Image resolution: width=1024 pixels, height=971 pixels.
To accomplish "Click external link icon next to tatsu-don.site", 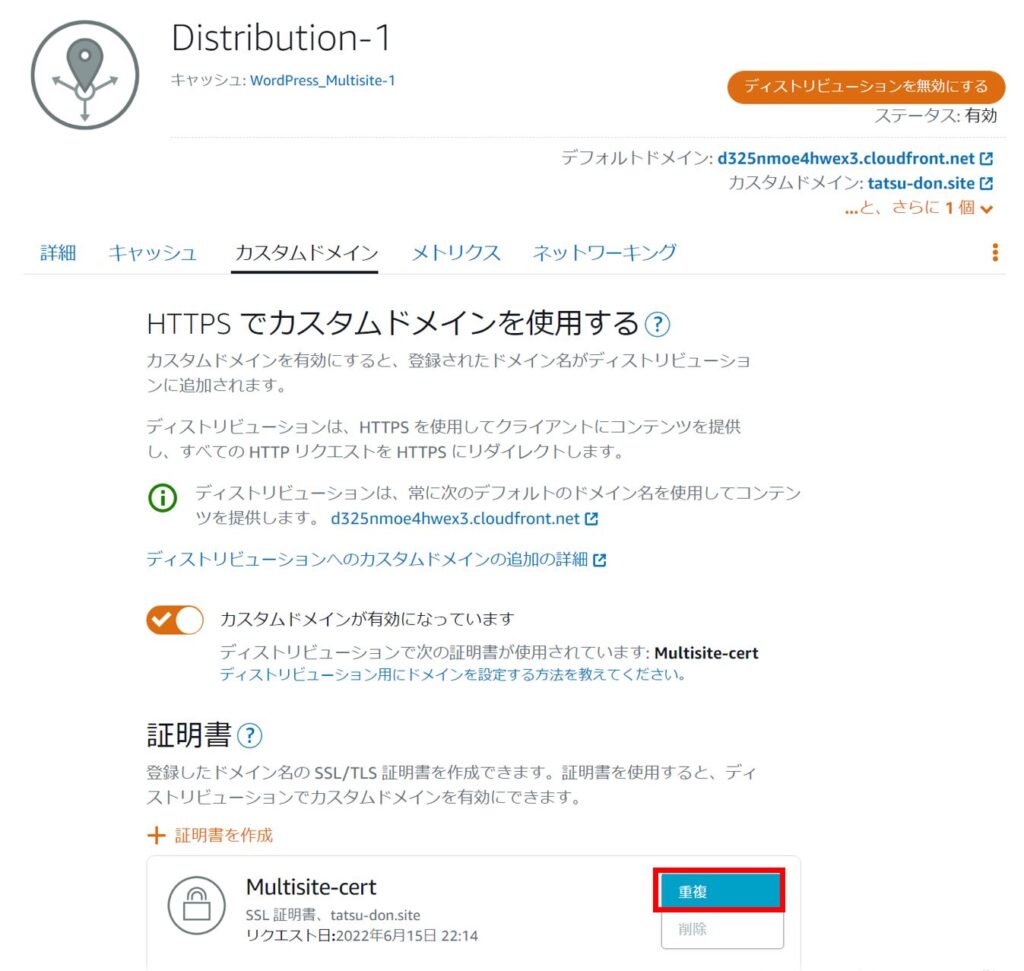I will [x=987, y=184].
